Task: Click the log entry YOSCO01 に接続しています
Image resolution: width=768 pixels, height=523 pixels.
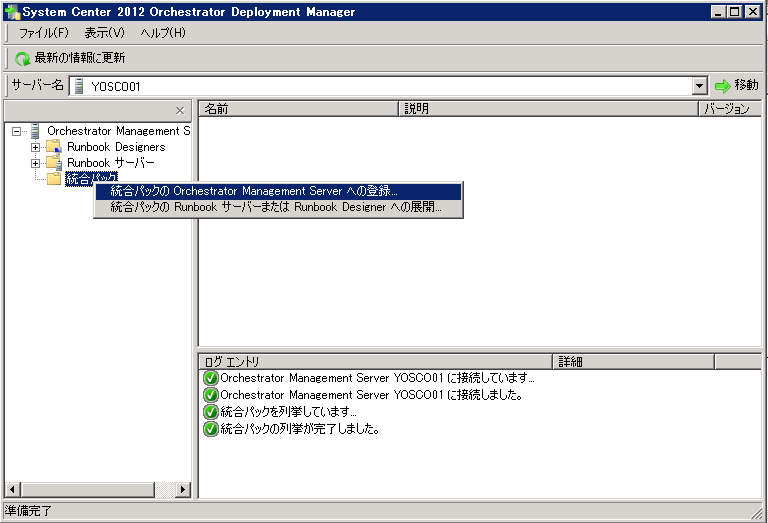Action: tap(377, 378)
